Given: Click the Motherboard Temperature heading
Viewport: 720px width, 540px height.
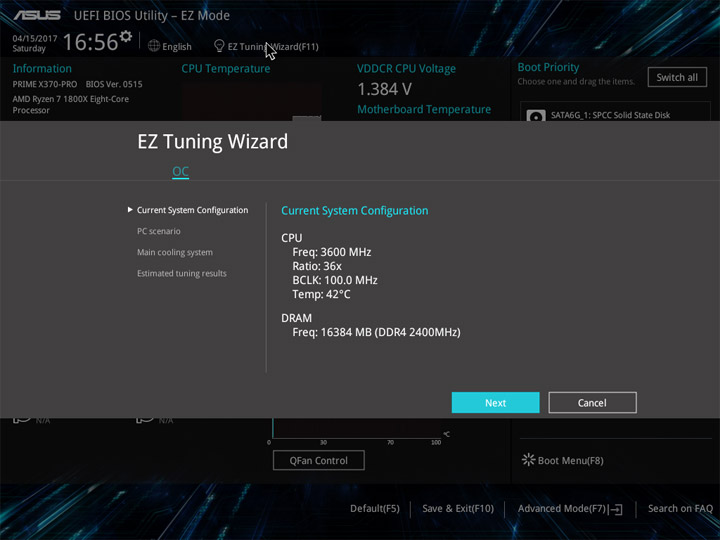Looking at the screenshot, I should [424, 109].
